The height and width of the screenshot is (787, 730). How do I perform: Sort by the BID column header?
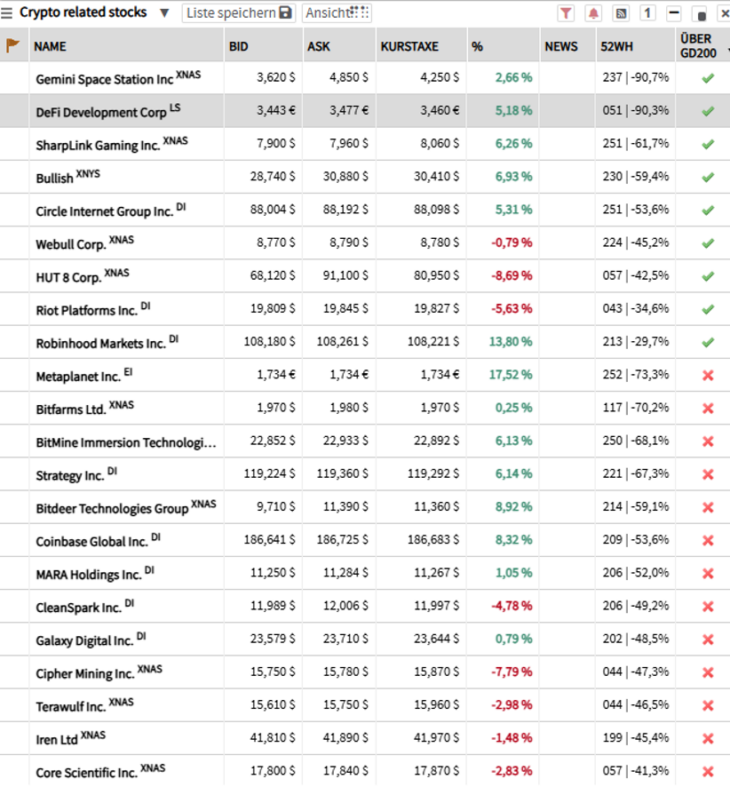[x=238, y=47]
